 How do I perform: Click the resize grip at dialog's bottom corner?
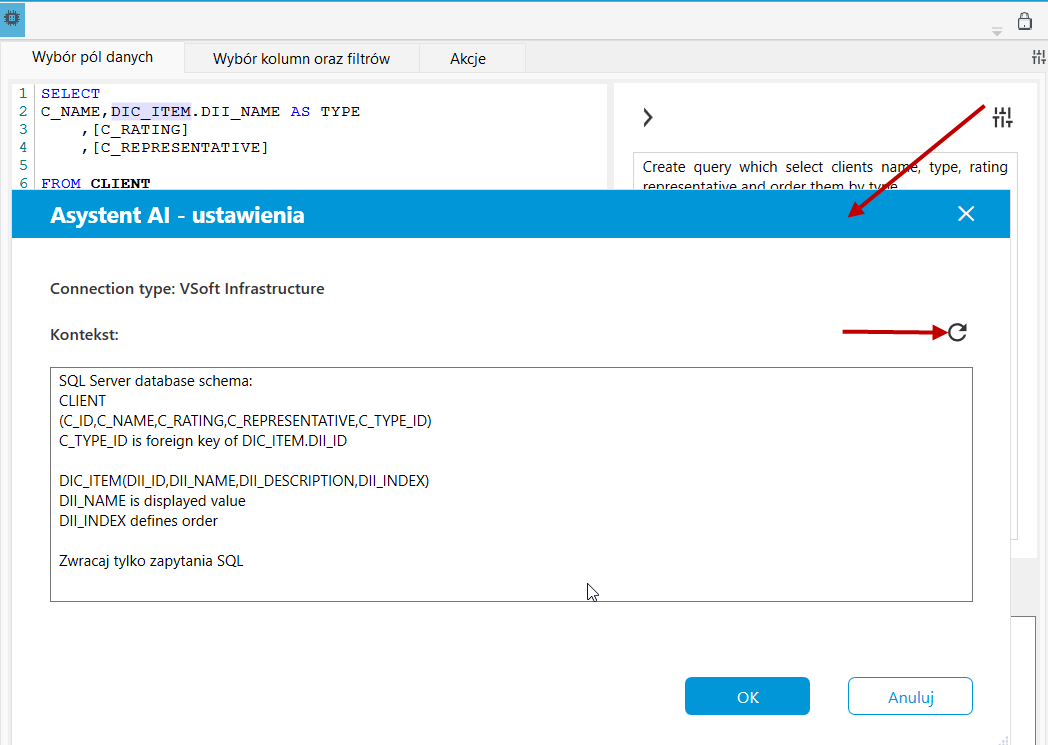(x=1004, y=739)
